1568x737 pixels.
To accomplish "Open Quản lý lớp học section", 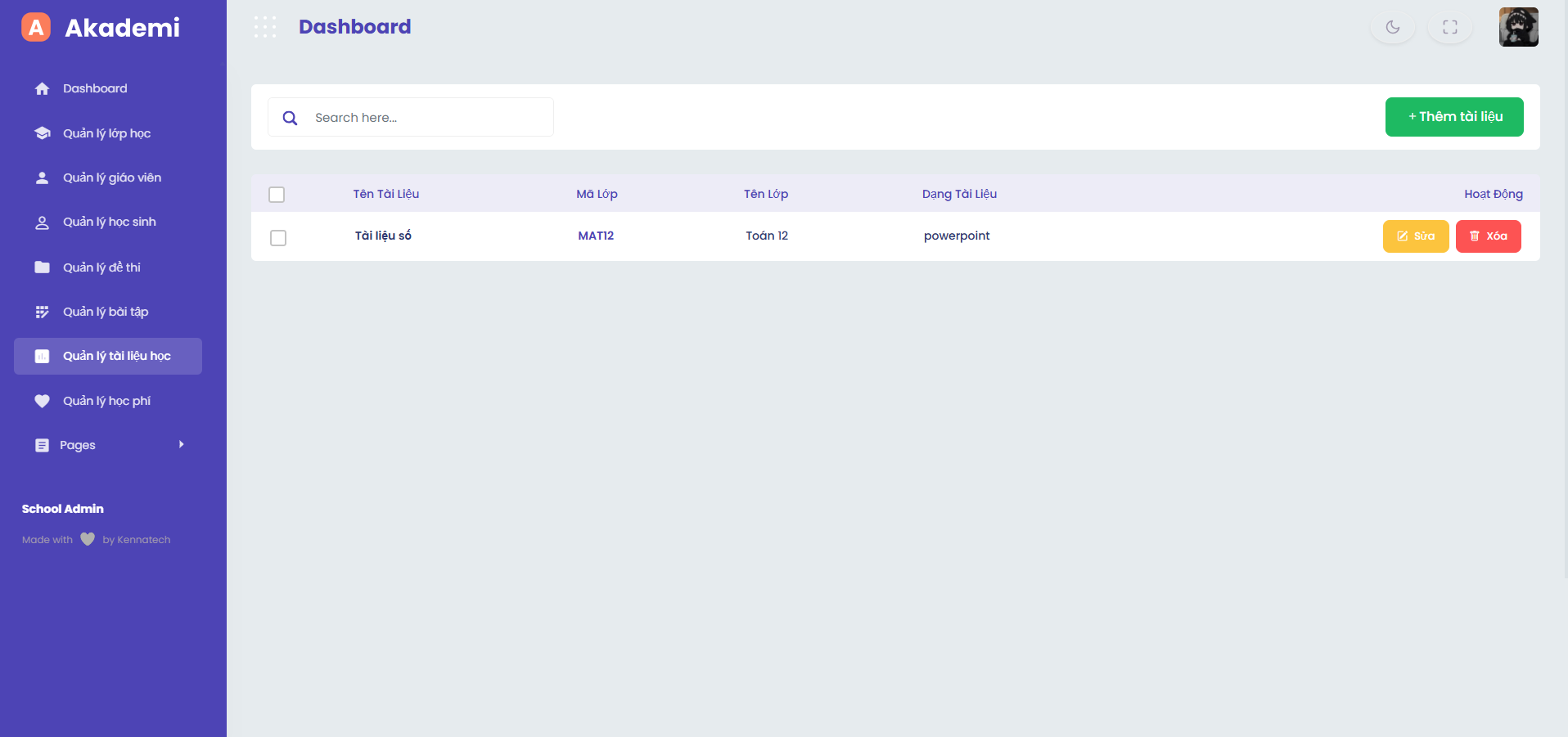I will click(x=106, y=133).
